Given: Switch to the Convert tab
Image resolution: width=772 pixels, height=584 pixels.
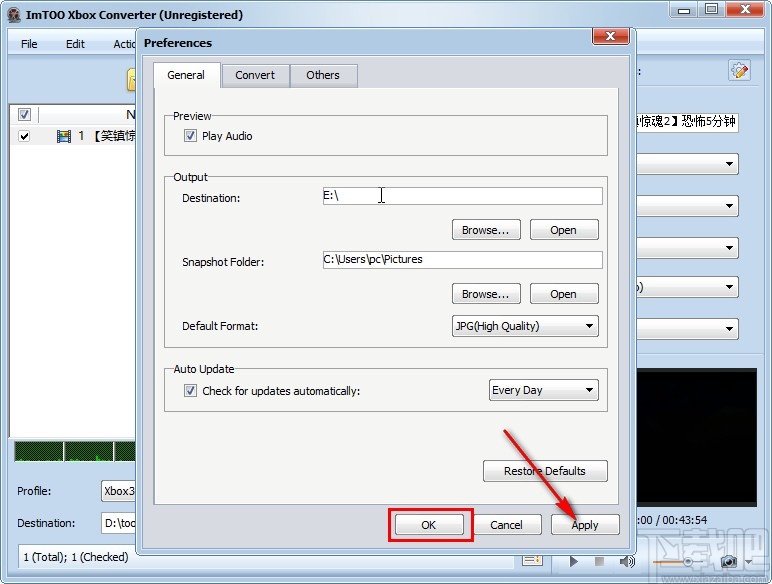Looking at the screenshot, I should click(x=255, y=75).
